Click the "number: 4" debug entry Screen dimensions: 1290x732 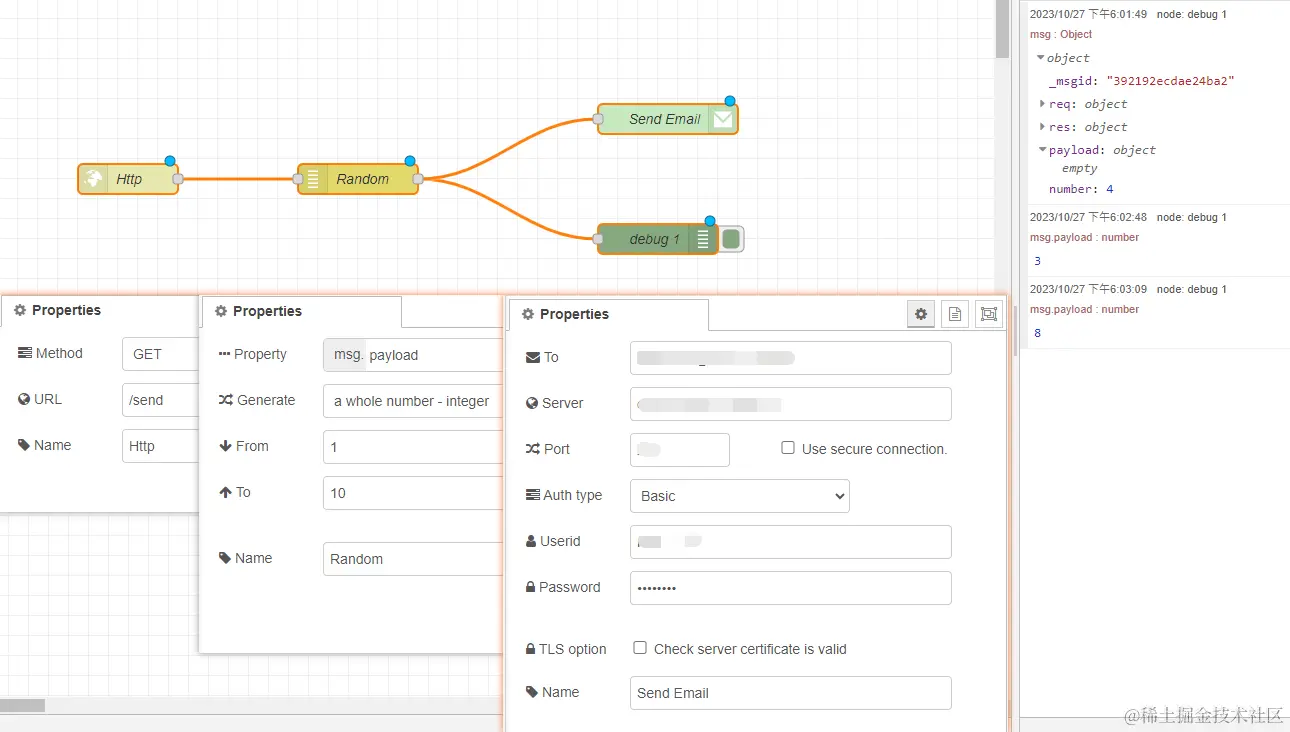coord(1081,189)
